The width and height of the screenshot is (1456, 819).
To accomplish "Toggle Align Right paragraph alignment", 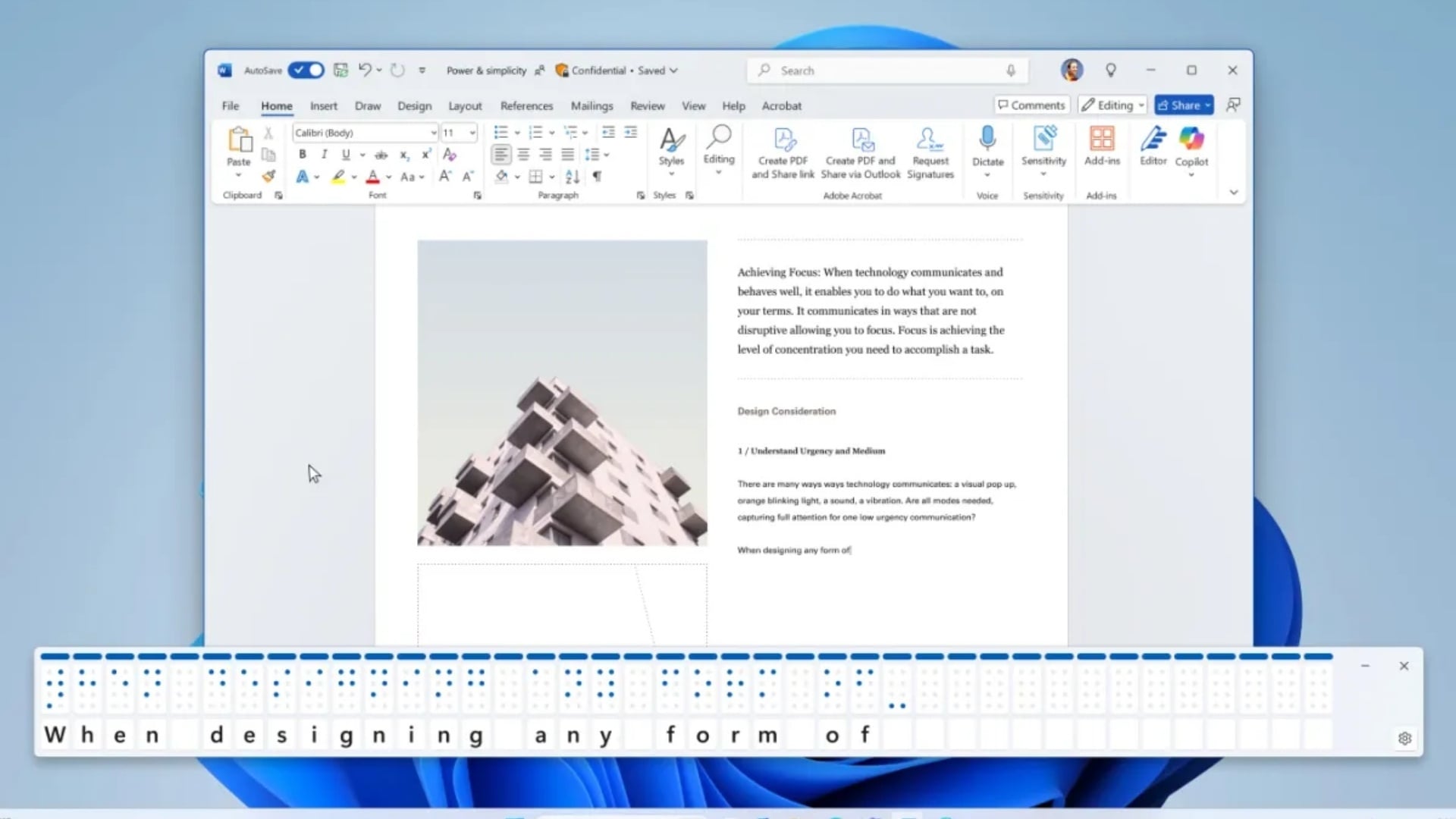I will pos(545,155).
